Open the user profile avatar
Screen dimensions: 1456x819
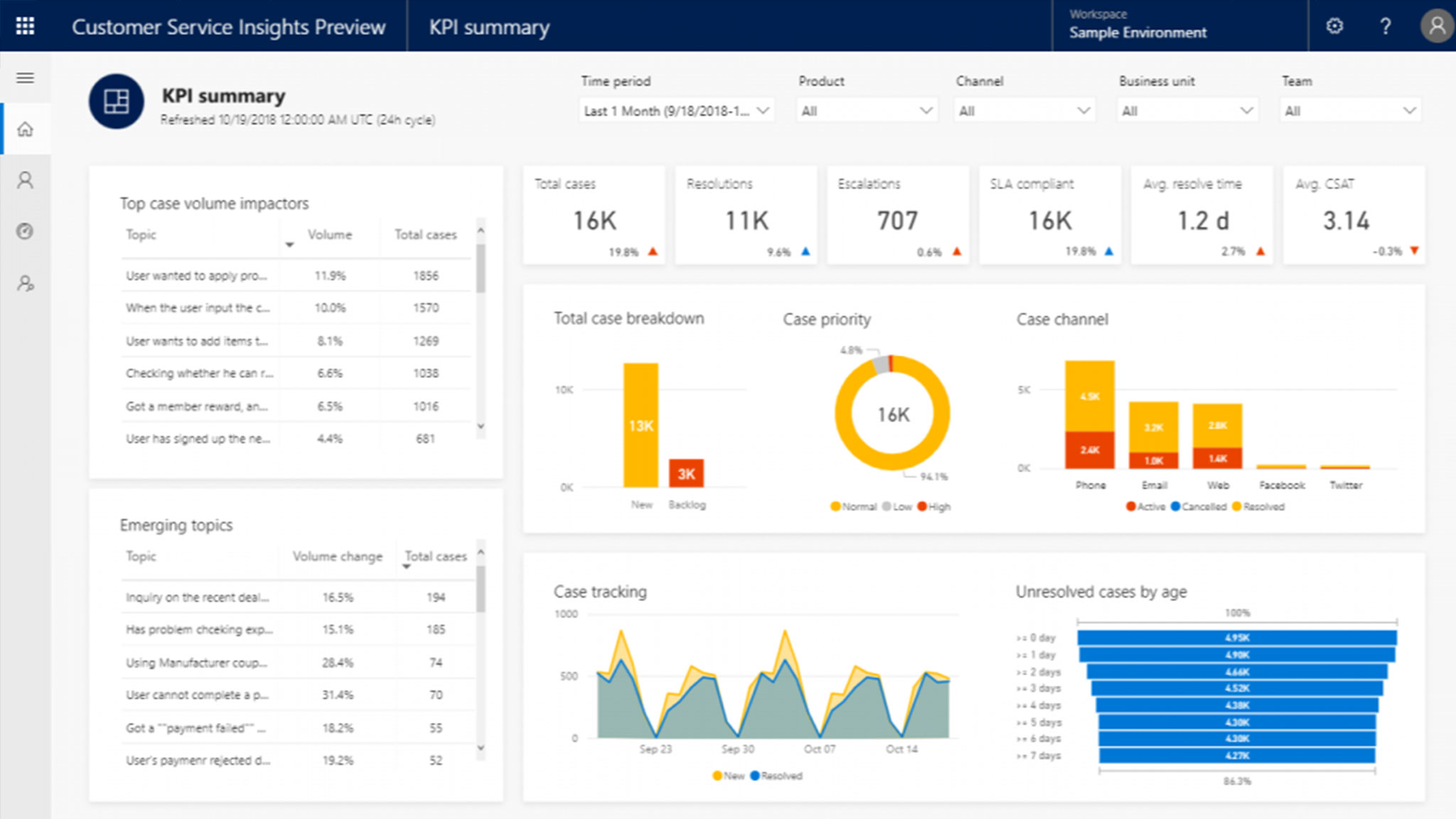1436,26
